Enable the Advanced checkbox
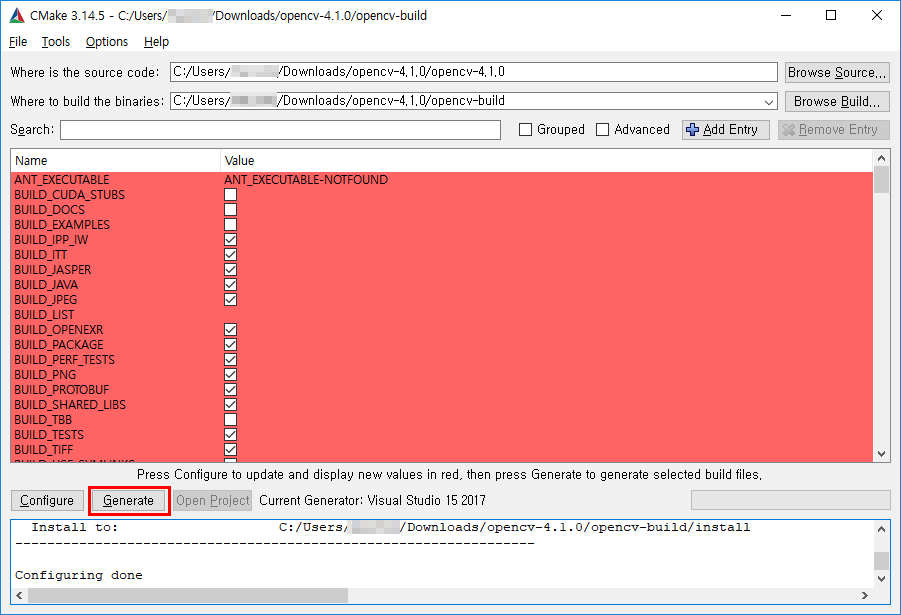Viewport: 901px width, 615px height. coord(602,130)
